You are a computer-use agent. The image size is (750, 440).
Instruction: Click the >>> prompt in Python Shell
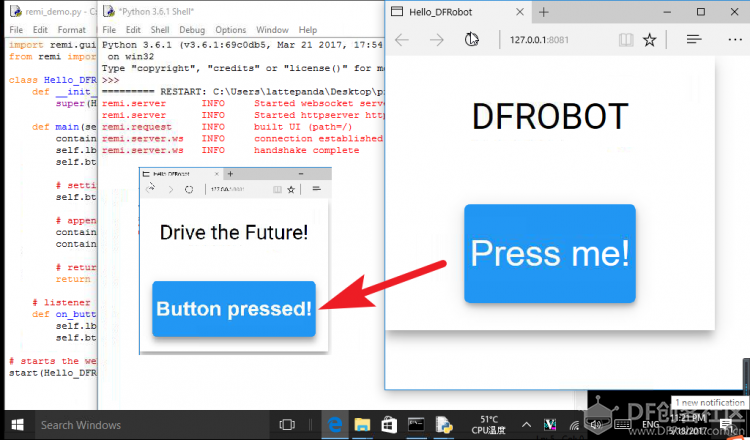point(110,80)
